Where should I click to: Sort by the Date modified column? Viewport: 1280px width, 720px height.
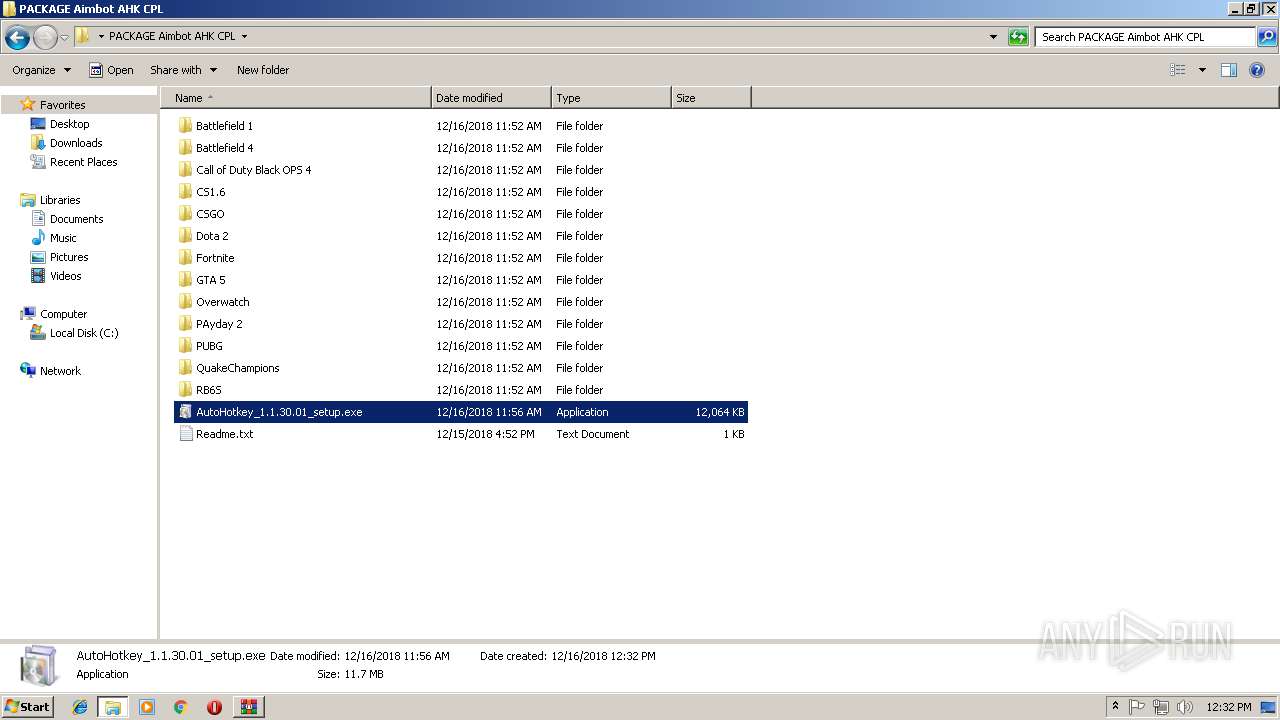click(x=491, y=98)
